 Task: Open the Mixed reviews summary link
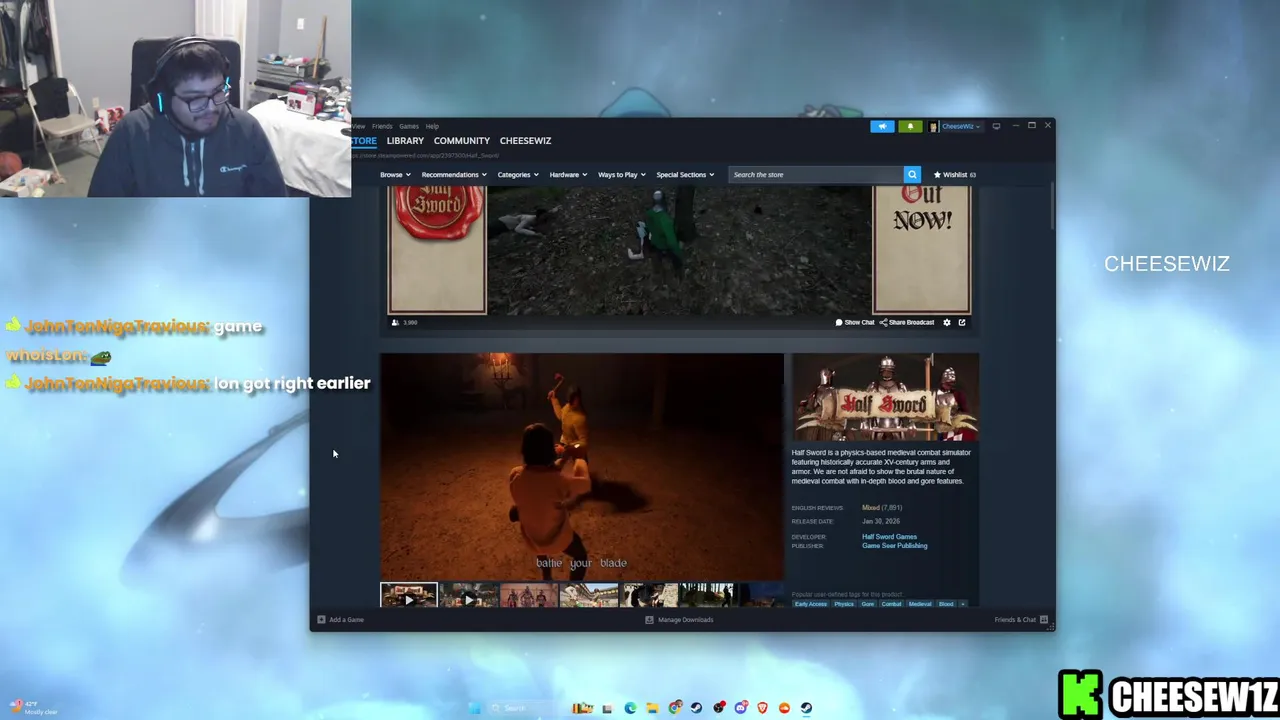882,508
